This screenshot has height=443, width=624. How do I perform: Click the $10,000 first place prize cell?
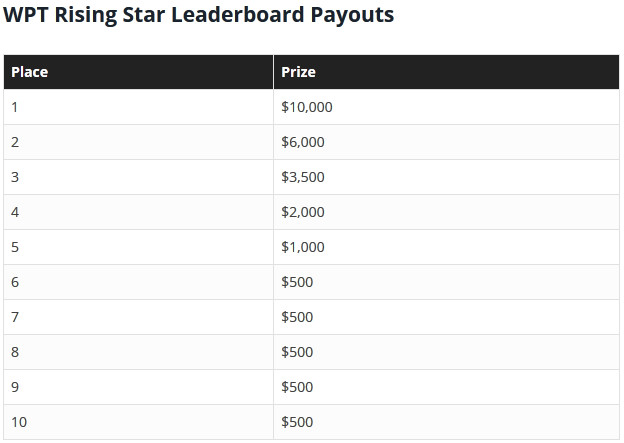[447, 107]
